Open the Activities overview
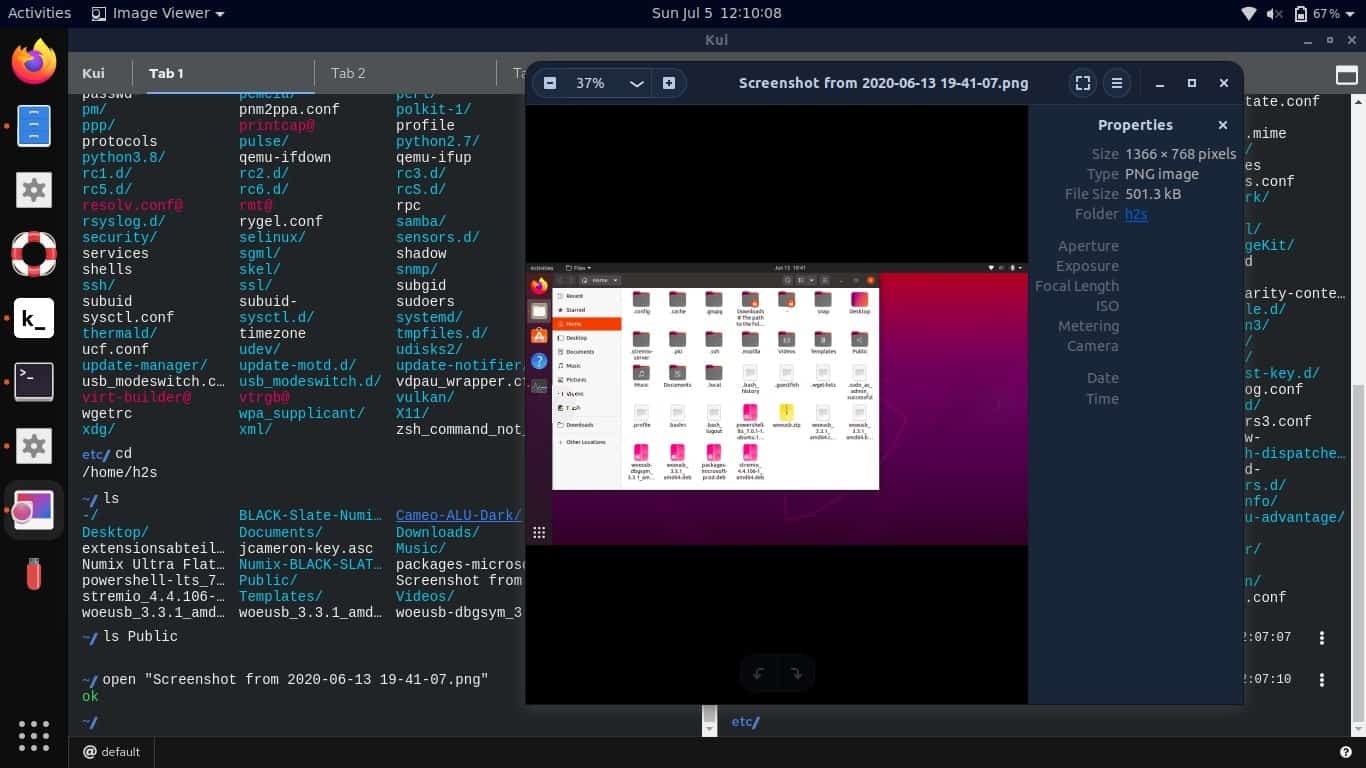Image resolution: width=1366 pixels, height=768 pixels. (x=39, y=13)
